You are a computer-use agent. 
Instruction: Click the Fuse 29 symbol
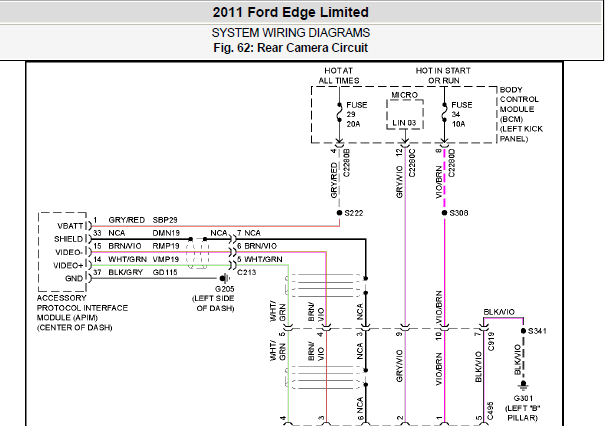[340, 112]
